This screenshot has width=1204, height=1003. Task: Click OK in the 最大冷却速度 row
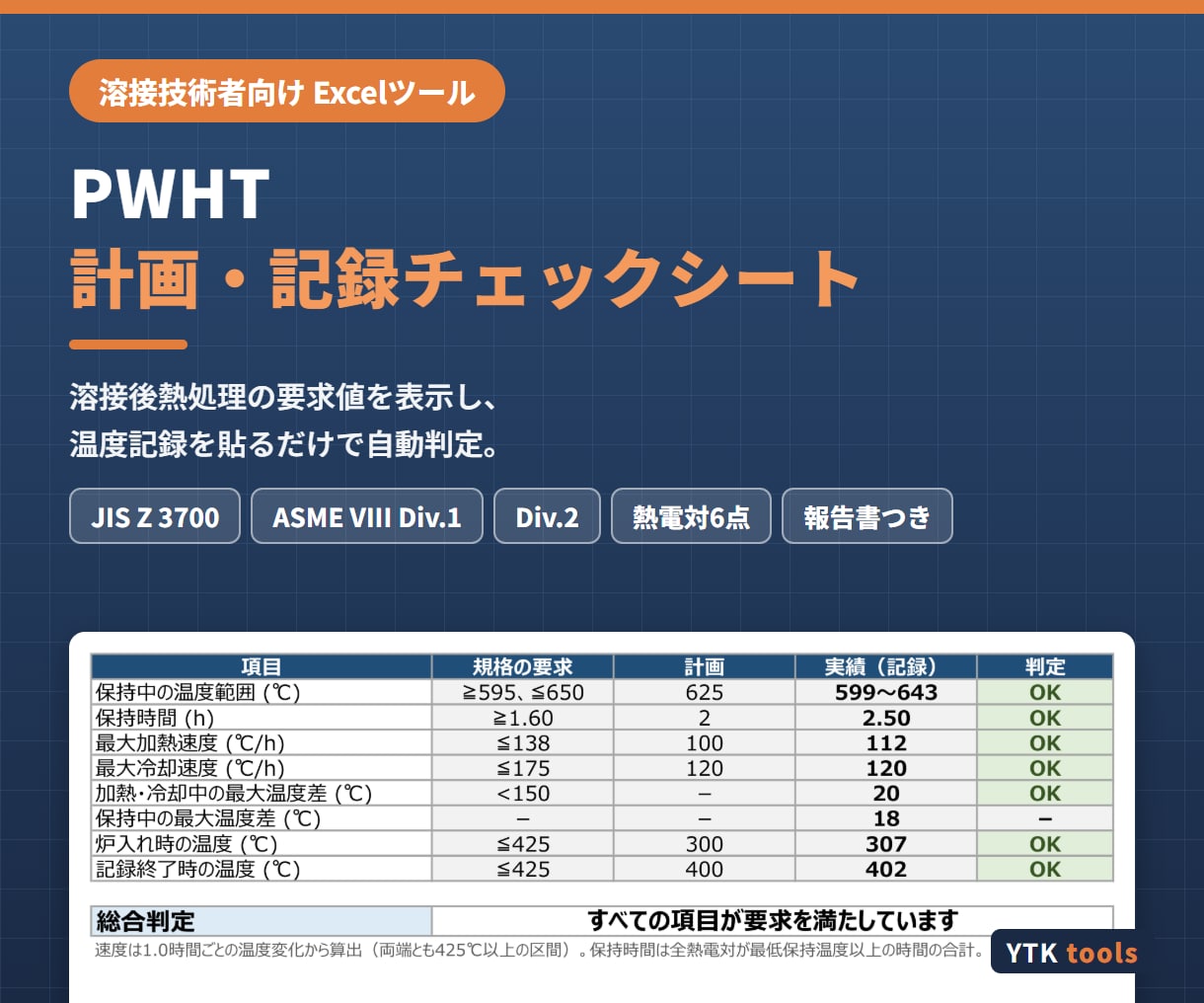point(1045,768)
